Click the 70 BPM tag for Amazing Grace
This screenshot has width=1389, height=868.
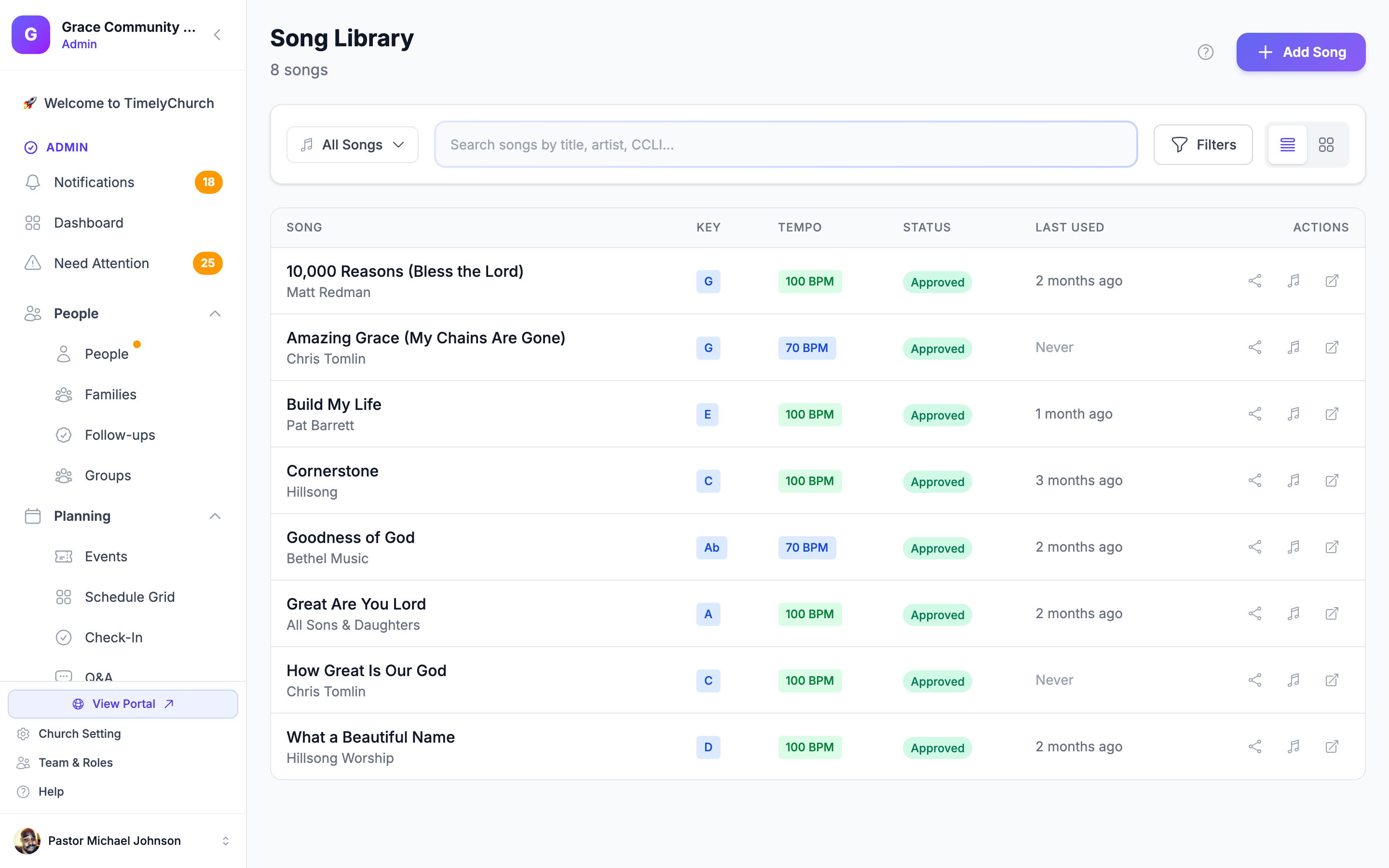click(806, 348)
